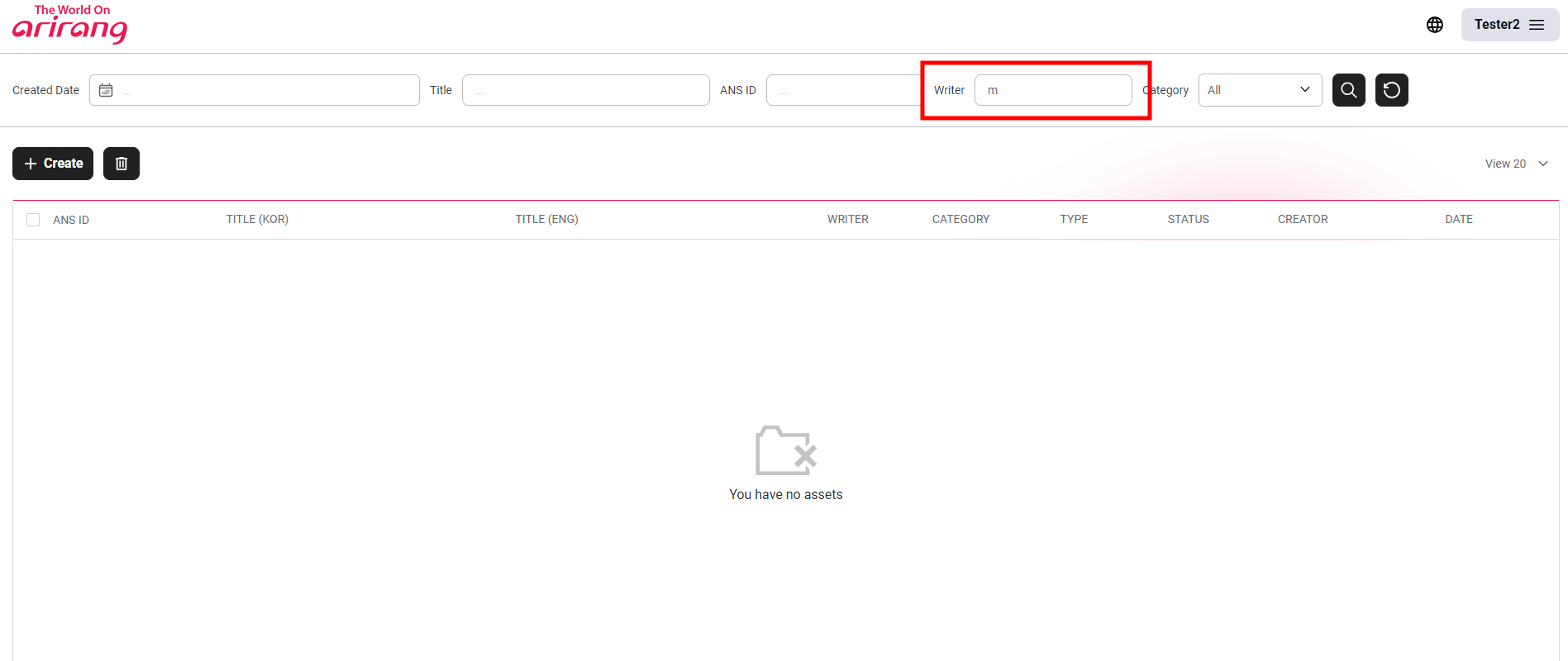Click inside the Title input field
This screenshot has width=1568, height=661.
585,90
